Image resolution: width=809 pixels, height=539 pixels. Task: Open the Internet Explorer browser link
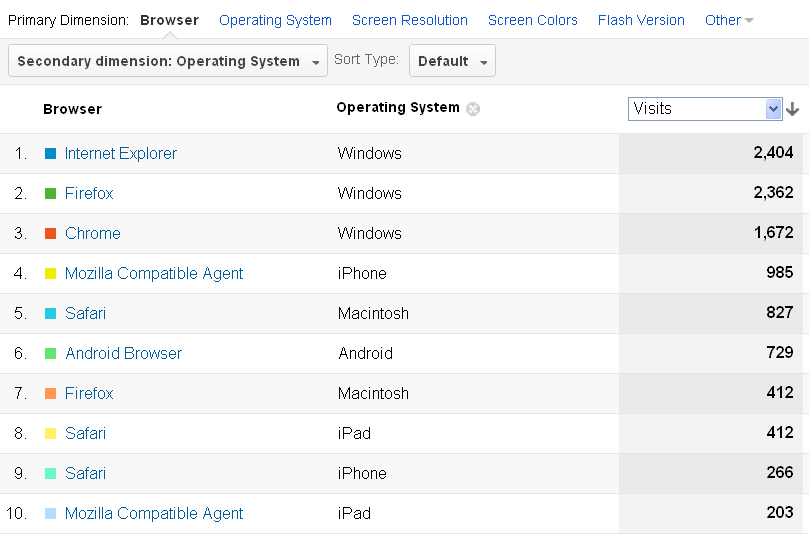coord(121,153)
